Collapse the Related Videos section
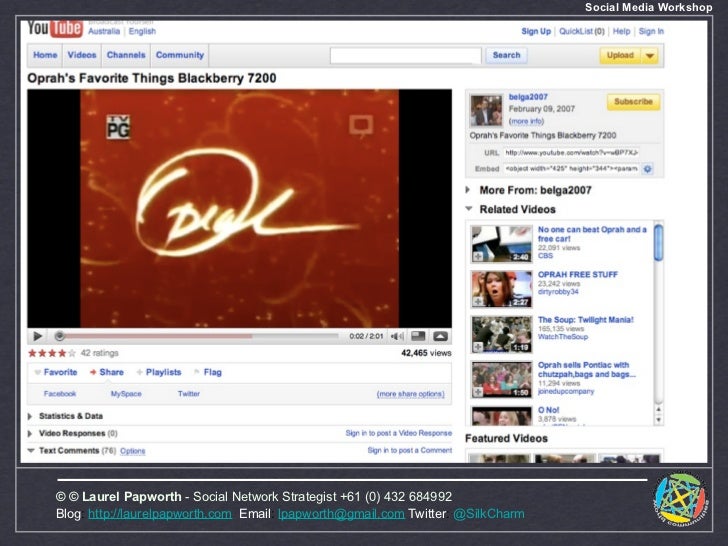 pyautogui.click(x=469, y=209)
